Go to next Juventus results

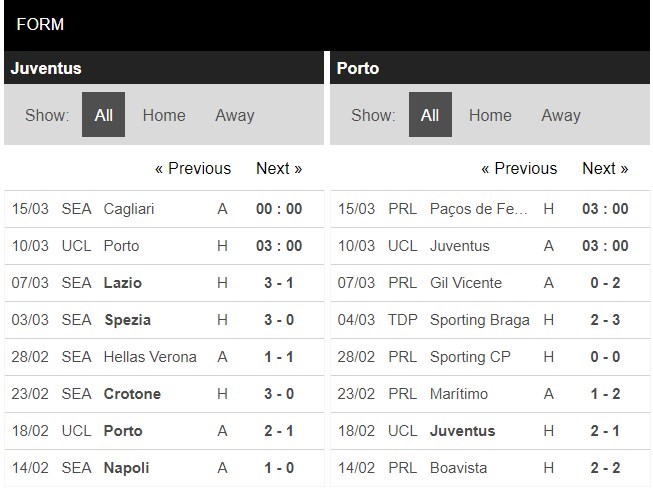[279, 168]
